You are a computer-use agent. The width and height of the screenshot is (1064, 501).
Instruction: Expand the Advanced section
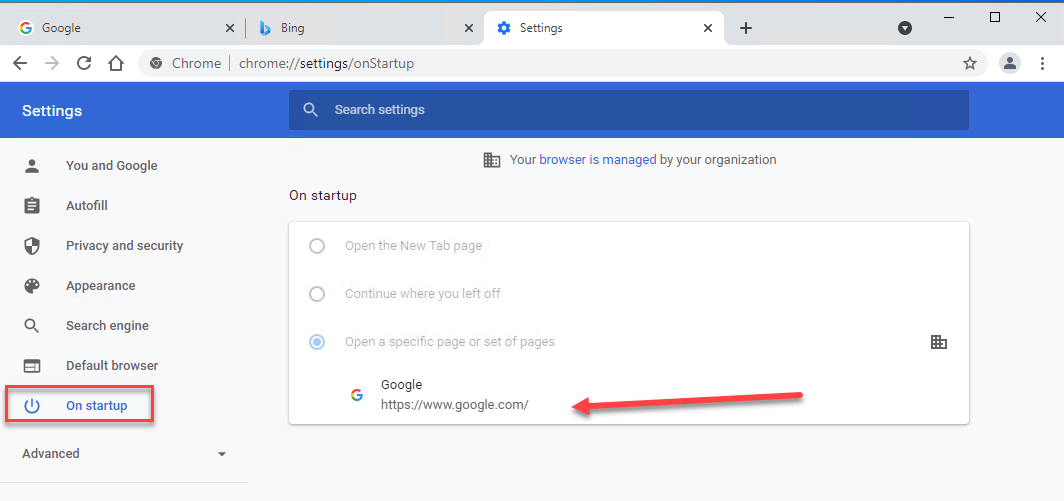click(124, 453)
